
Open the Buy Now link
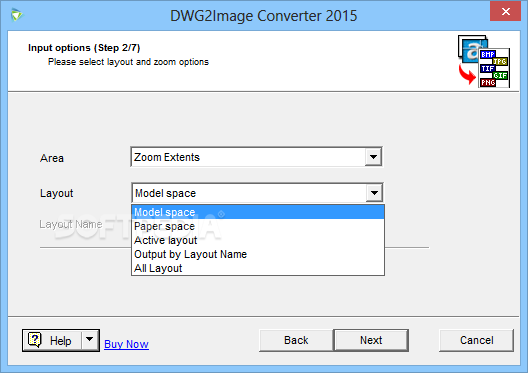click(x=126, y=344)
